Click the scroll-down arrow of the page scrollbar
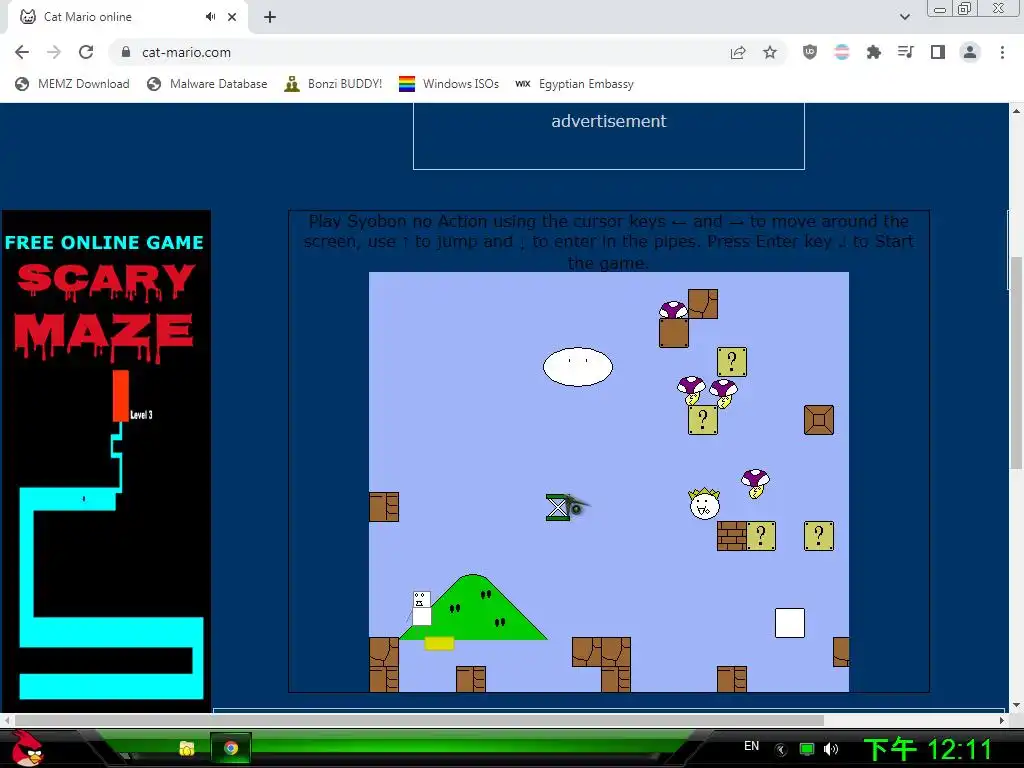This screenshot has height=768, width=1024. [1016, 705]
